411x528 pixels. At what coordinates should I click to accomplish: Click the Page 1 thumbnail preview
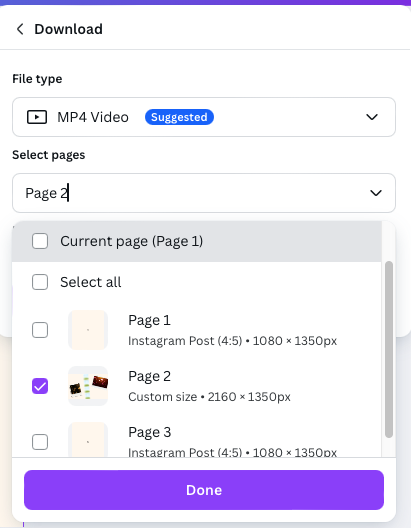click(88, 330)
